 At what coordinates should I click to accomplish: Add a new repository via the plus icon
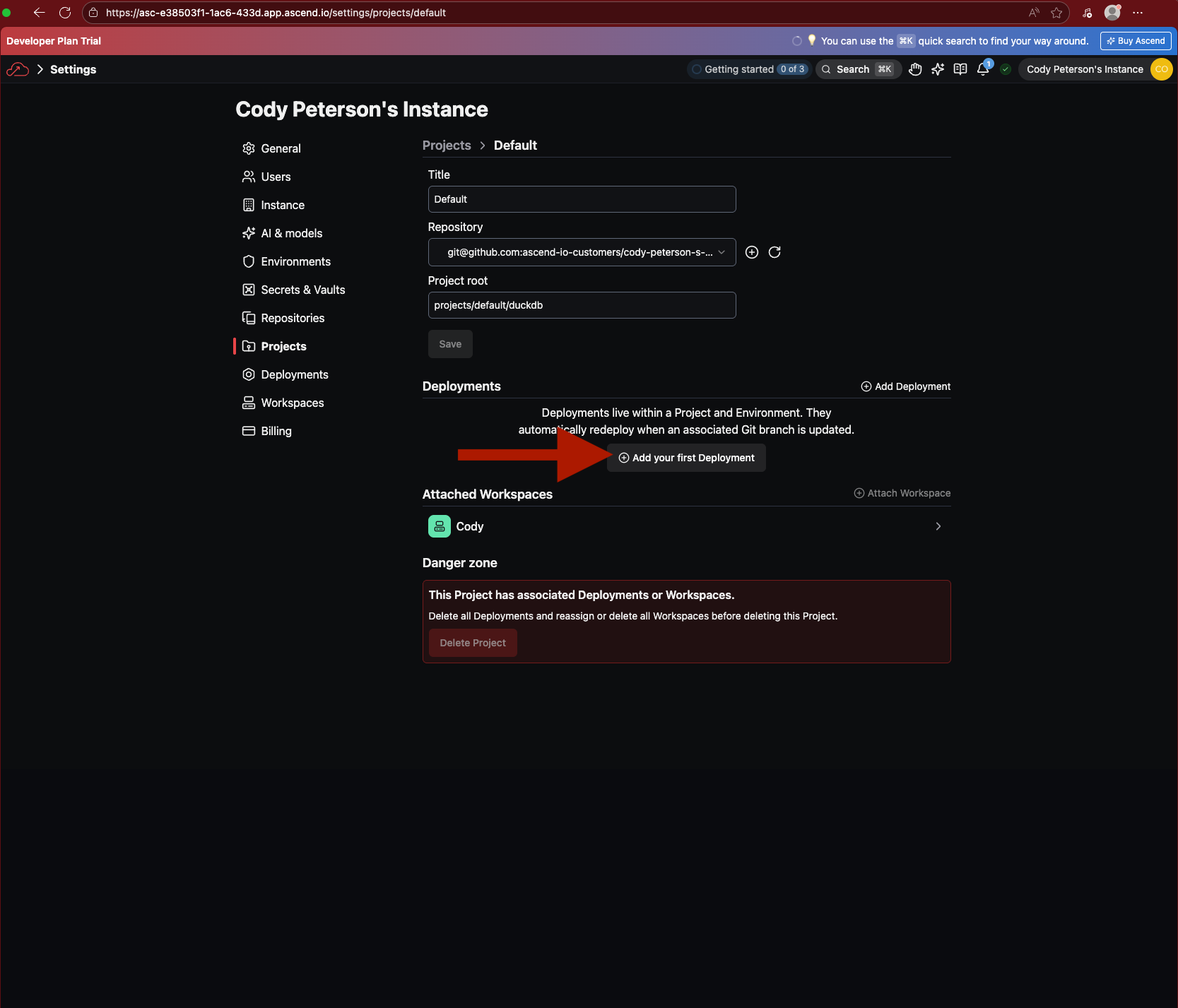click(x=751, y=252)
